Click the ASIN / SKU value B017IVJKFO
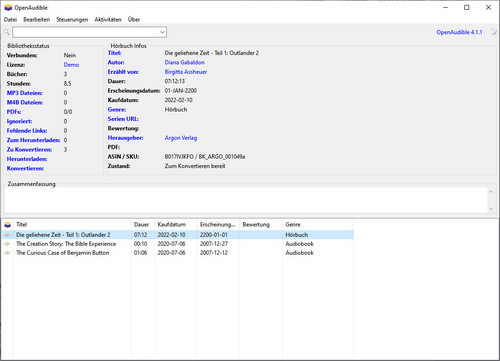Image resolution: width=500 pixels, height=361 pixels. [x=179, y=157]
